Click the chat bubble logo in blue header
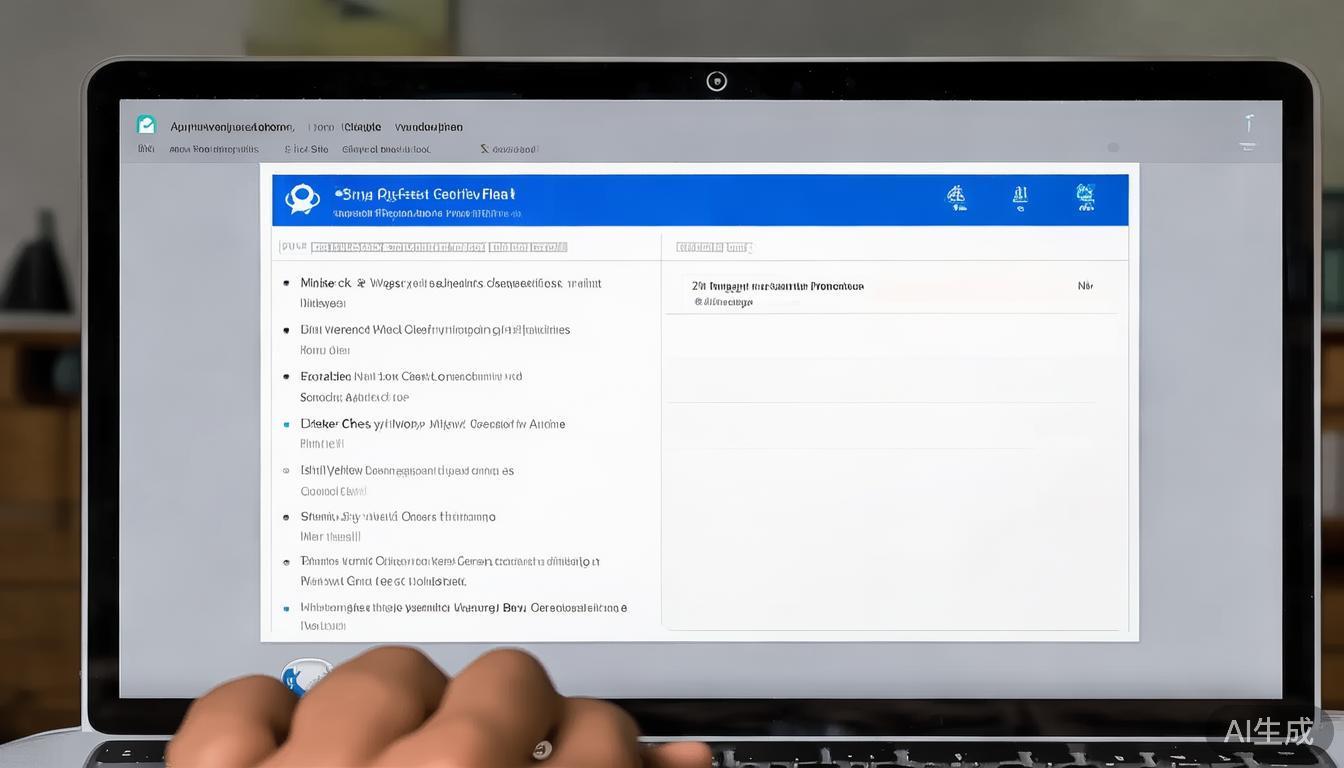This screenshot has width=1344, height=768. click(301, 199)
